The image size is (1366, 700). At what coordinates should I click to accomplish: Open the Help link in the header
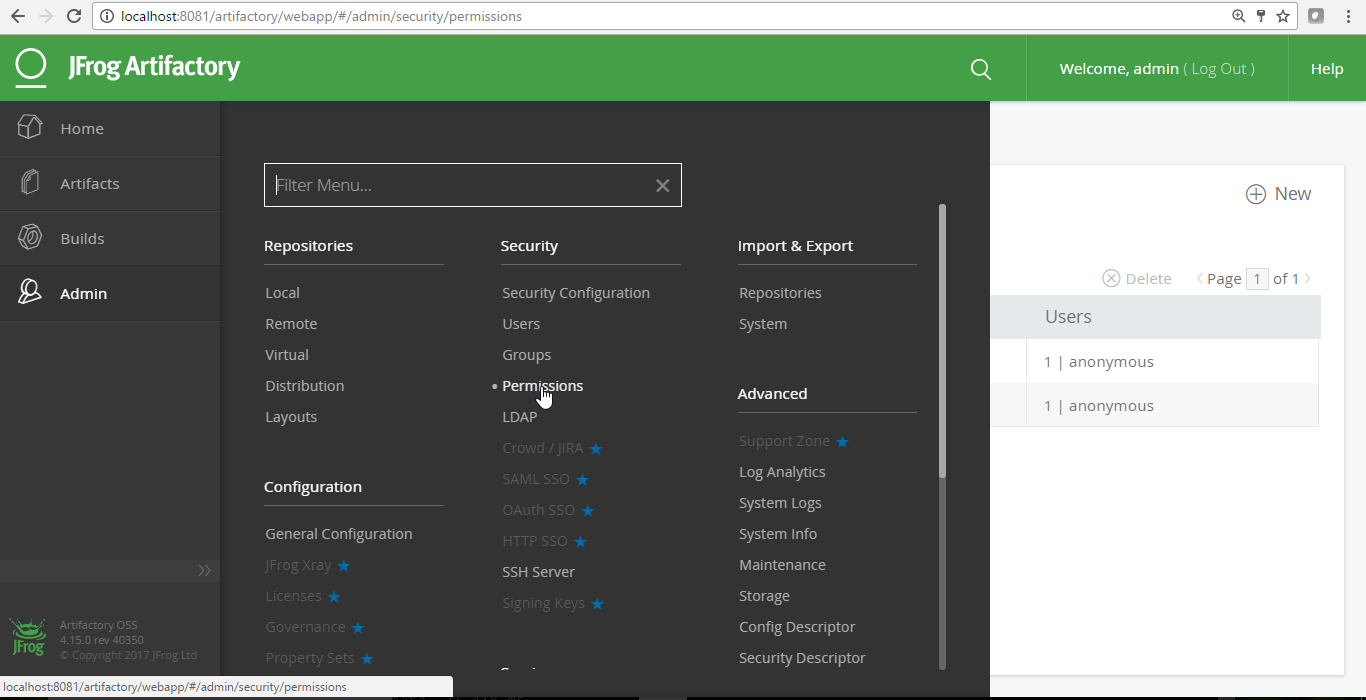point(1327,69)
